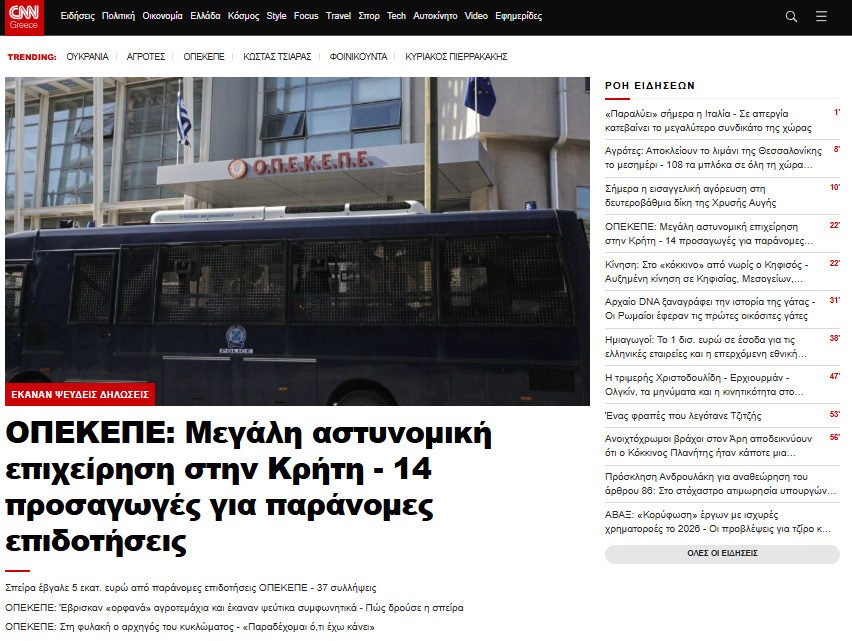852x641 pixels.
Task: Open the main ΟΠΕΚΕΠΕ Κρήτη headline
Action: 250,488
